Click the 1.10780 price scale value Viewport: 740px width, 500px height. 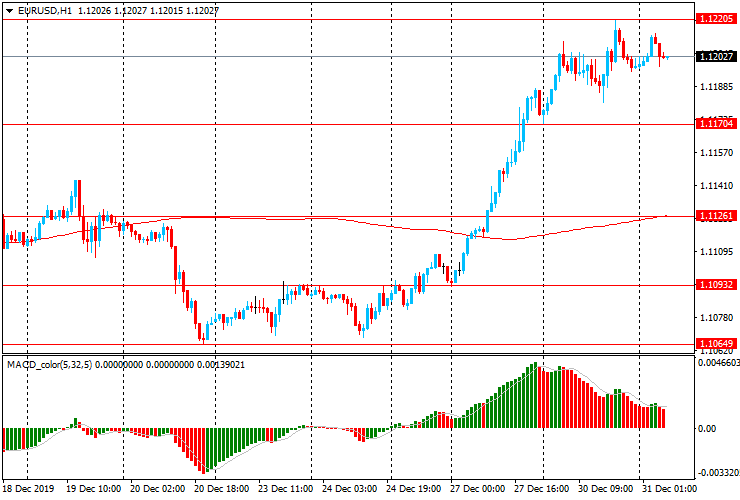716,318
